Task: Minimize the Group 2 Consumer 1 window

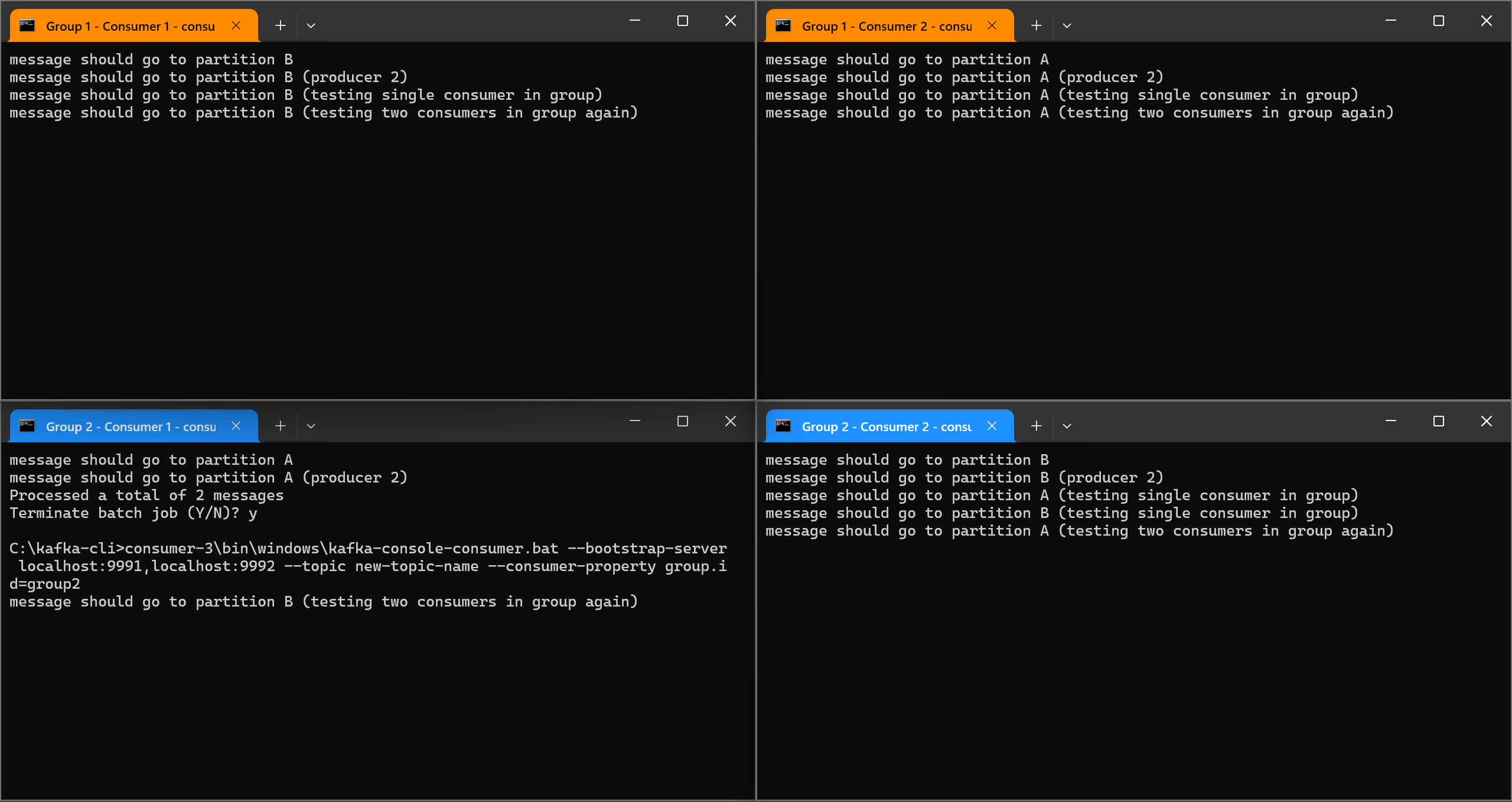Action: [x=635, y=421]
